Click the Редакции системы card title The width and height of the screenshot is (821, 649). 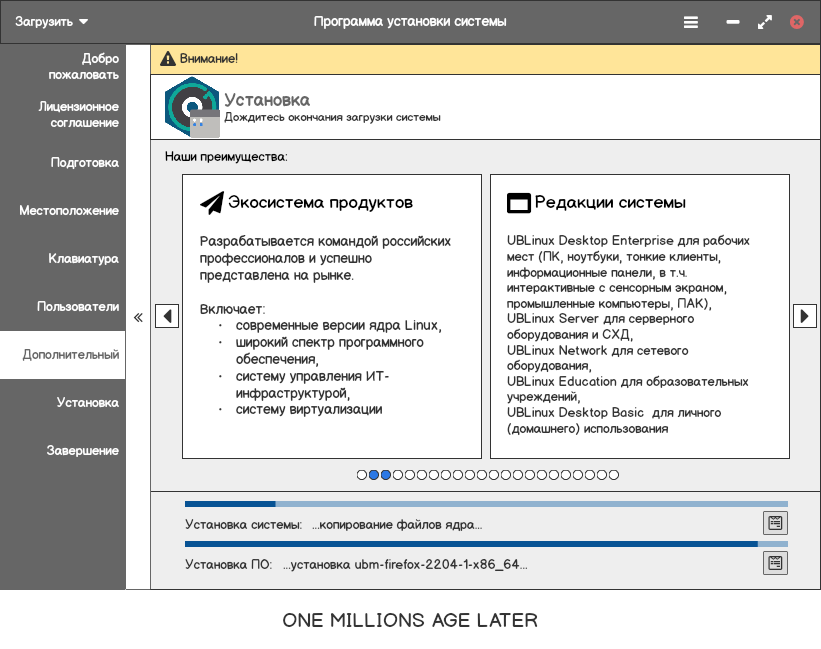coord(610,203)
